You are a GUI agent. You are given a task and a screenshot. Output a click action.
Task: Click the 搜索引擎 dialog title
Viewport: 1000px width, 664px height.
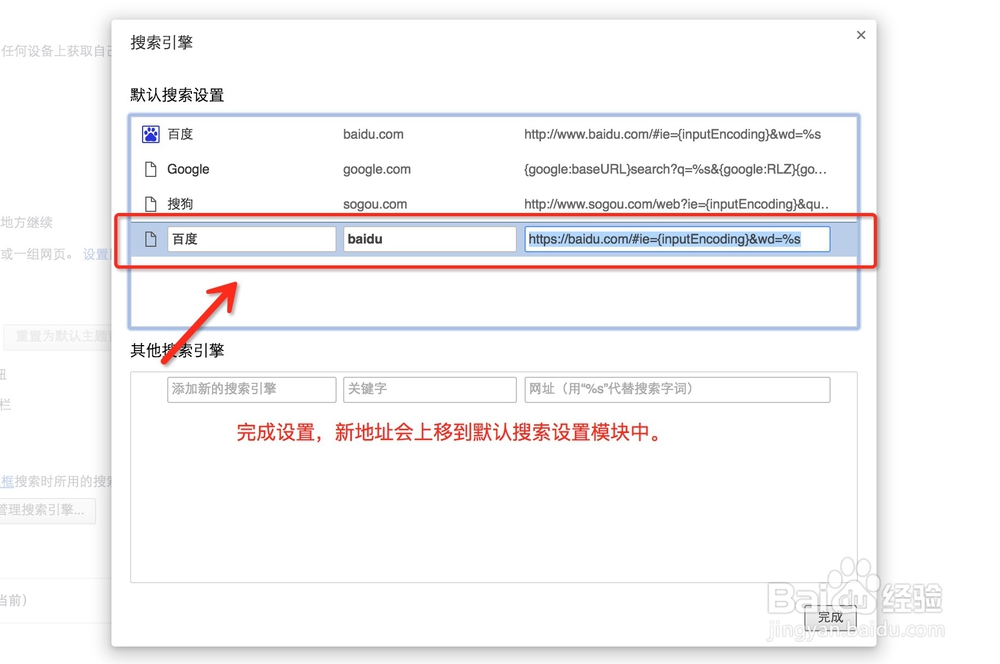[x=161, y=43]
